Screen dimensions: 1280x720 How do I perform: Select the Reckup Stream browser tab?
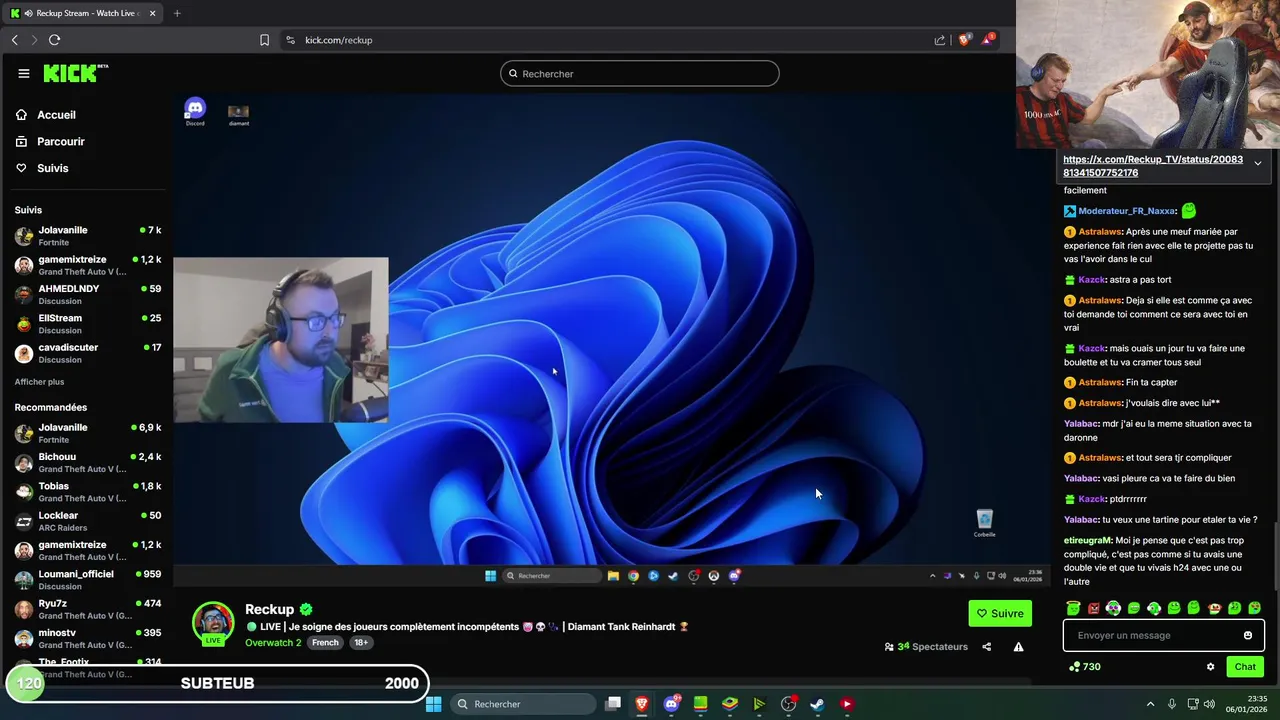point(83,13)
